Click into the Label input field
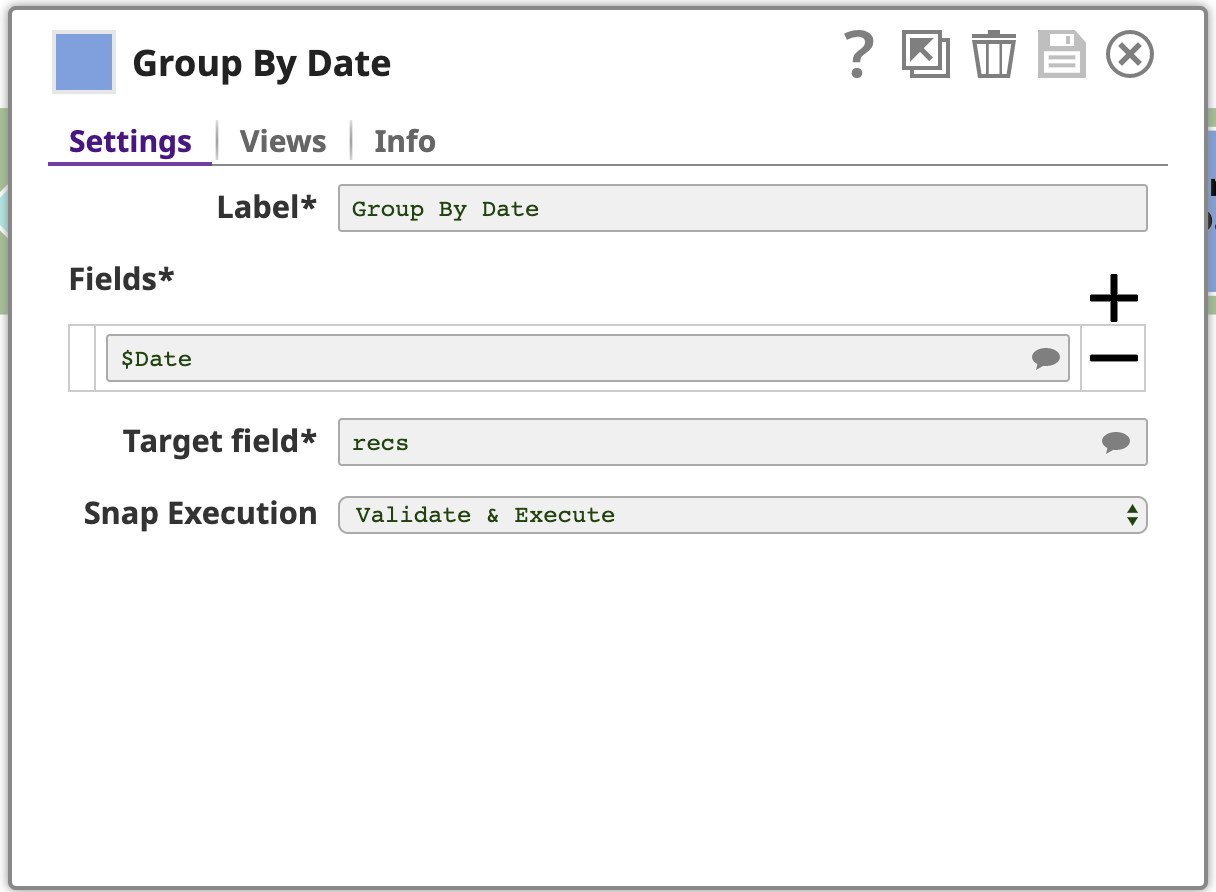The width and height of the screenshot is (1216, 892). [x=743, y=209]
